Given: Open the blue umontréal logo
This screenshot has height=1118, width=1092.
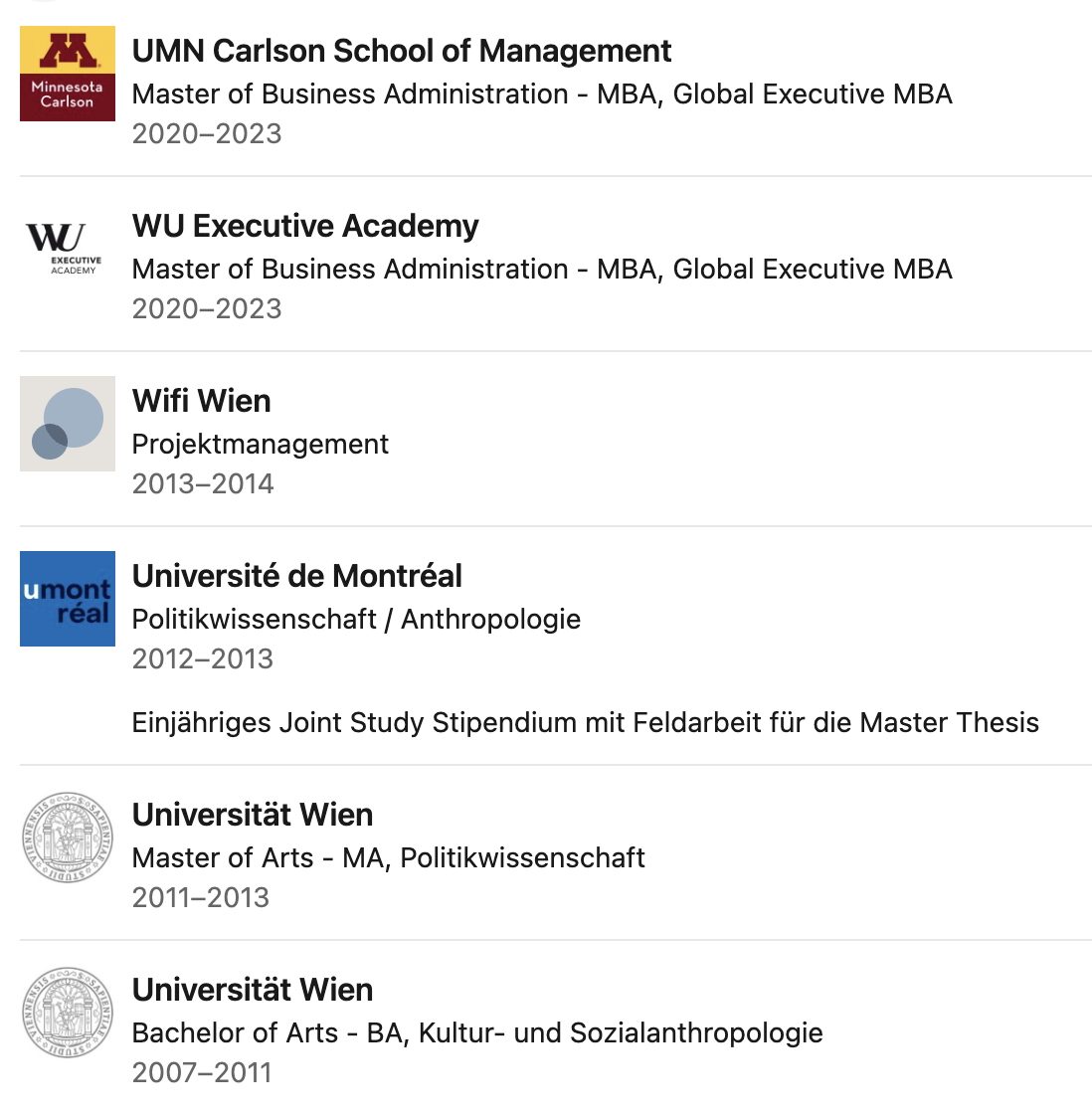Looking at the screenshot, I should point(68,599).
